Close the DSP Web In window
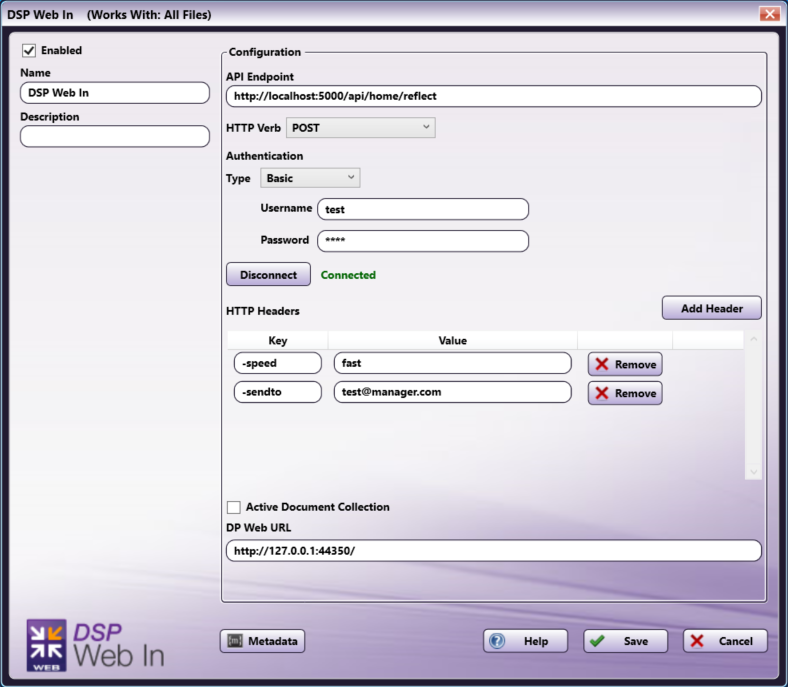The image size is (788, 687). tap(769, 14)
